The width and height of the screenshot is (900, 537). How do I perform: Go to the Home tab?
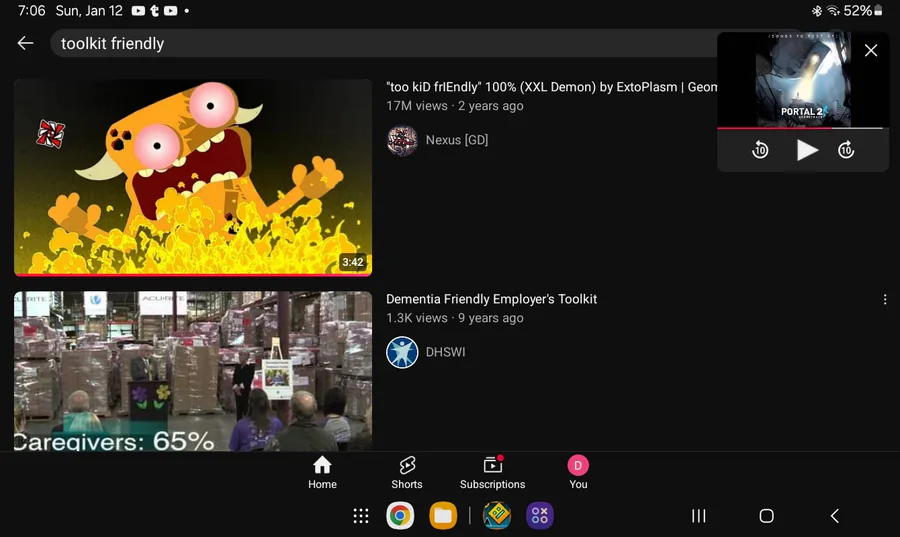click(323, 473)
